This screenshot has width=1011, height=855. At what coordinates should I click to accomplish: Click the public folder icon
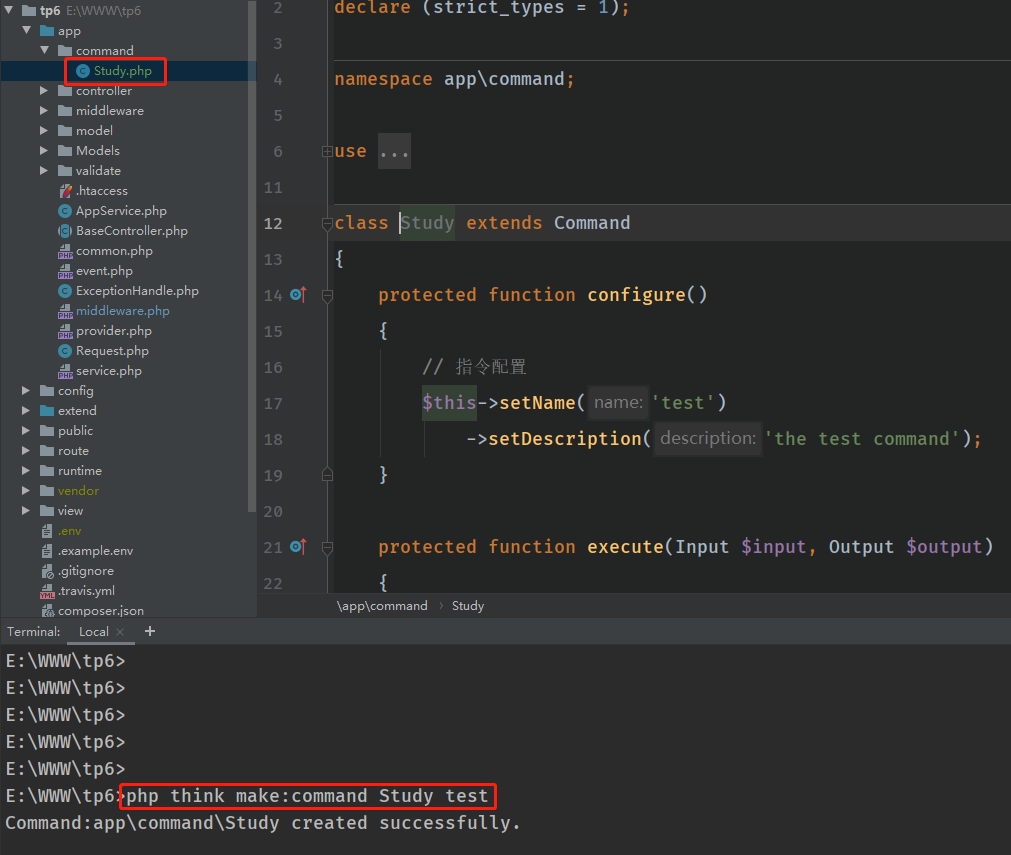coord(47,431)
